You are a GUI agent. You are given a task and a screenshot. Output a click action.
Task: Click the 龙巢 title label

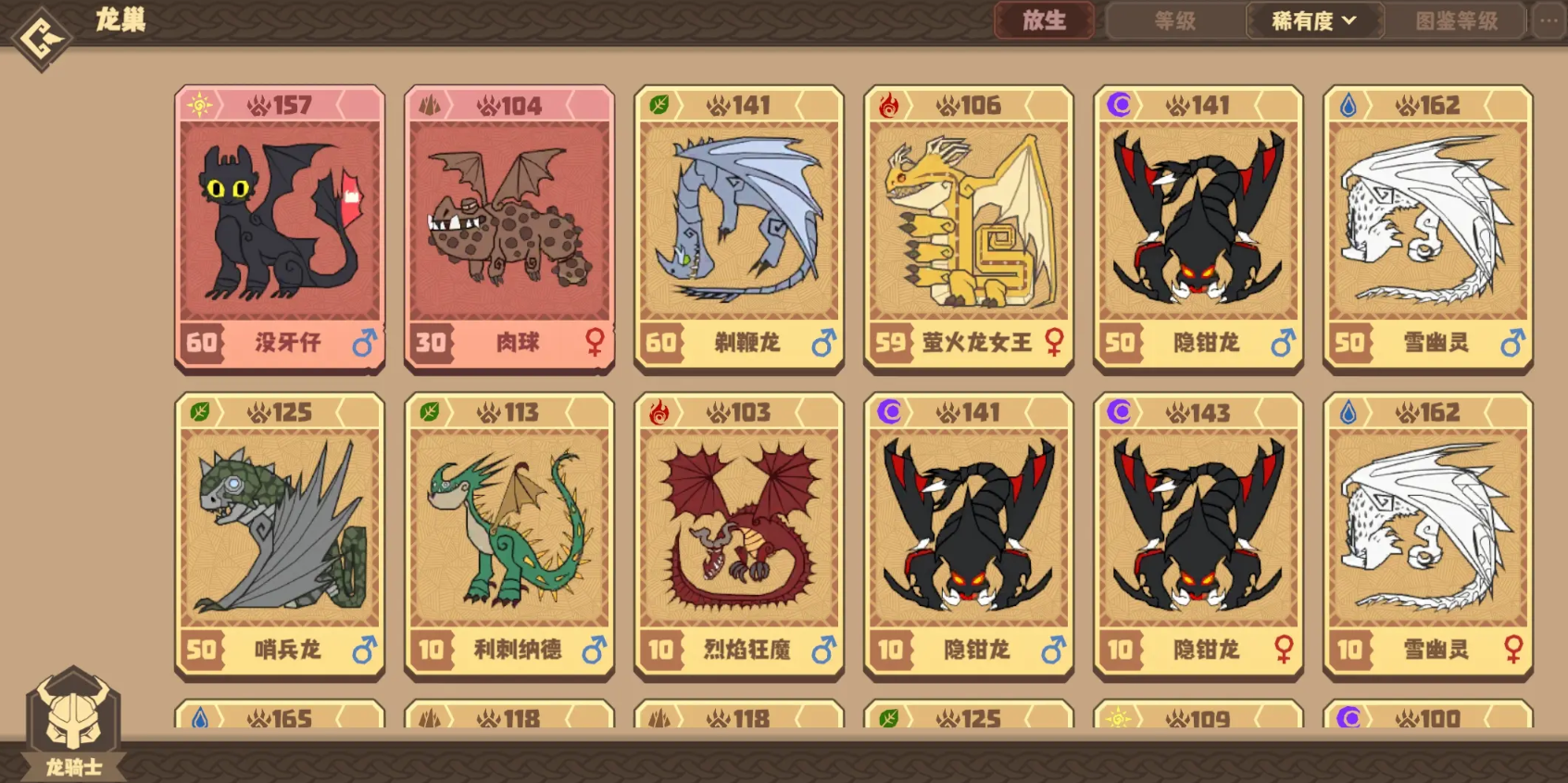click(121, 19)
